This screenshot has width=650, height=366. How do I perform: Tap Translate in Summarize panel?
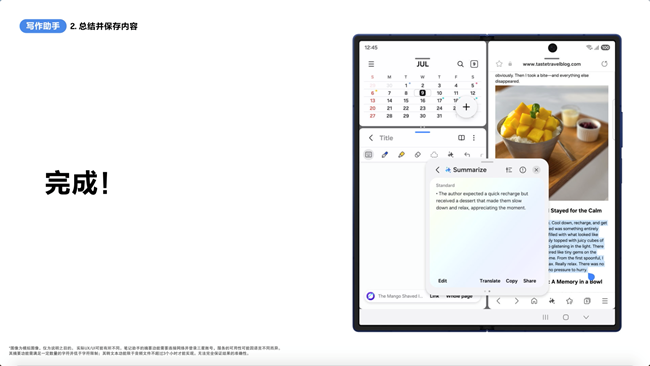[x=490, y=281]
